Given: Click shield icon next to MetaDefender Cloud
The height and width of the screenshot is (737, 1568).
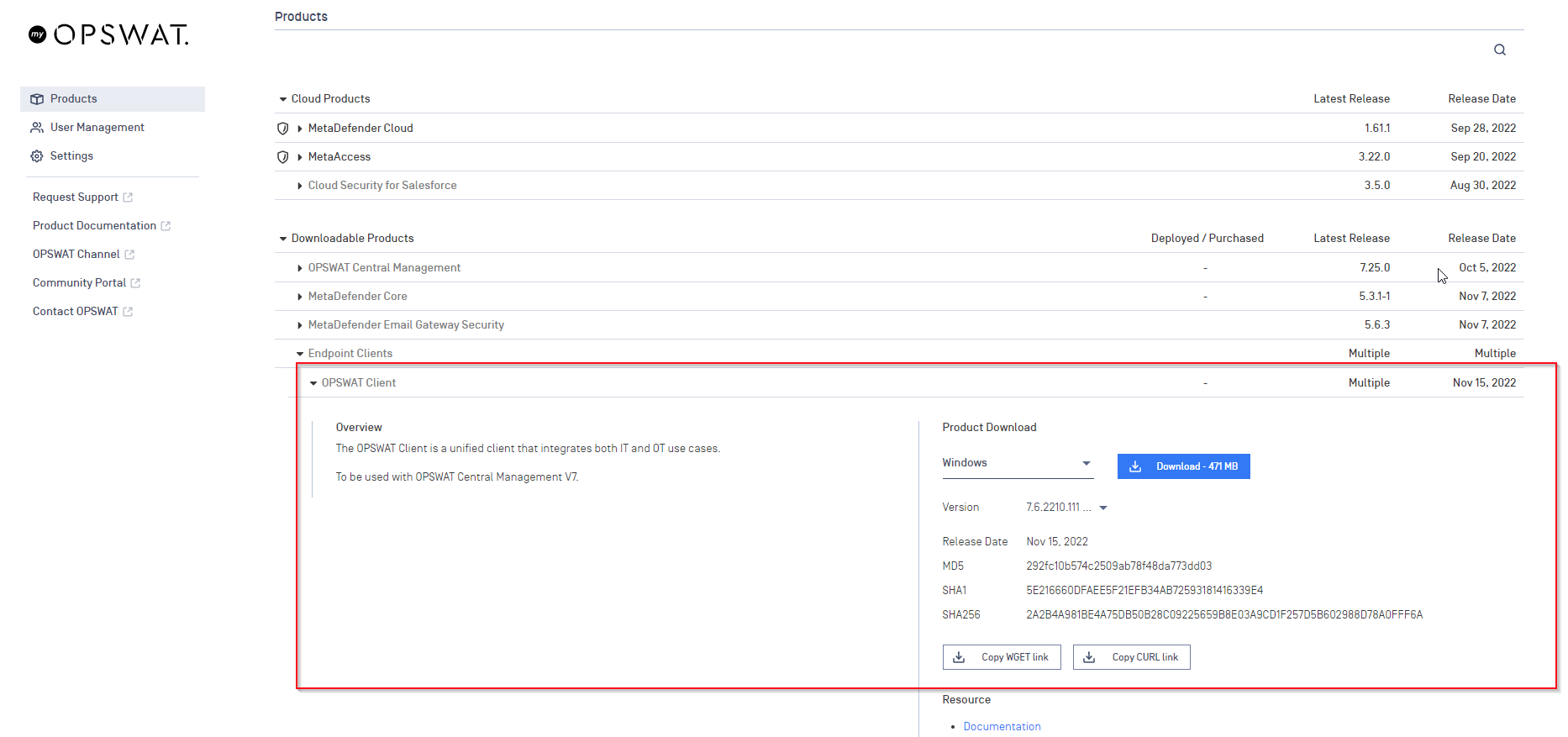Looking at the screenshot, I should [x=283, y=129].
